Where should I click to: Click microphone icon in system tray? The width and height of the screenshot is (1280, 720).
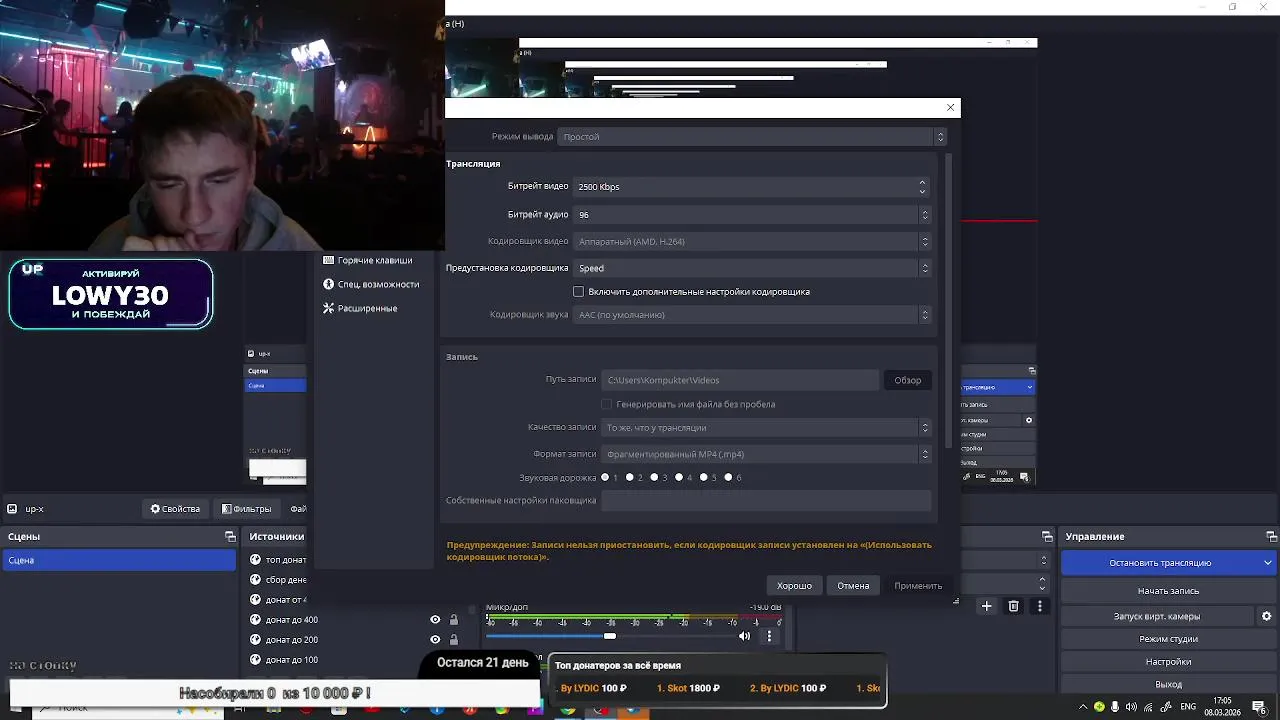[1116, 707]
